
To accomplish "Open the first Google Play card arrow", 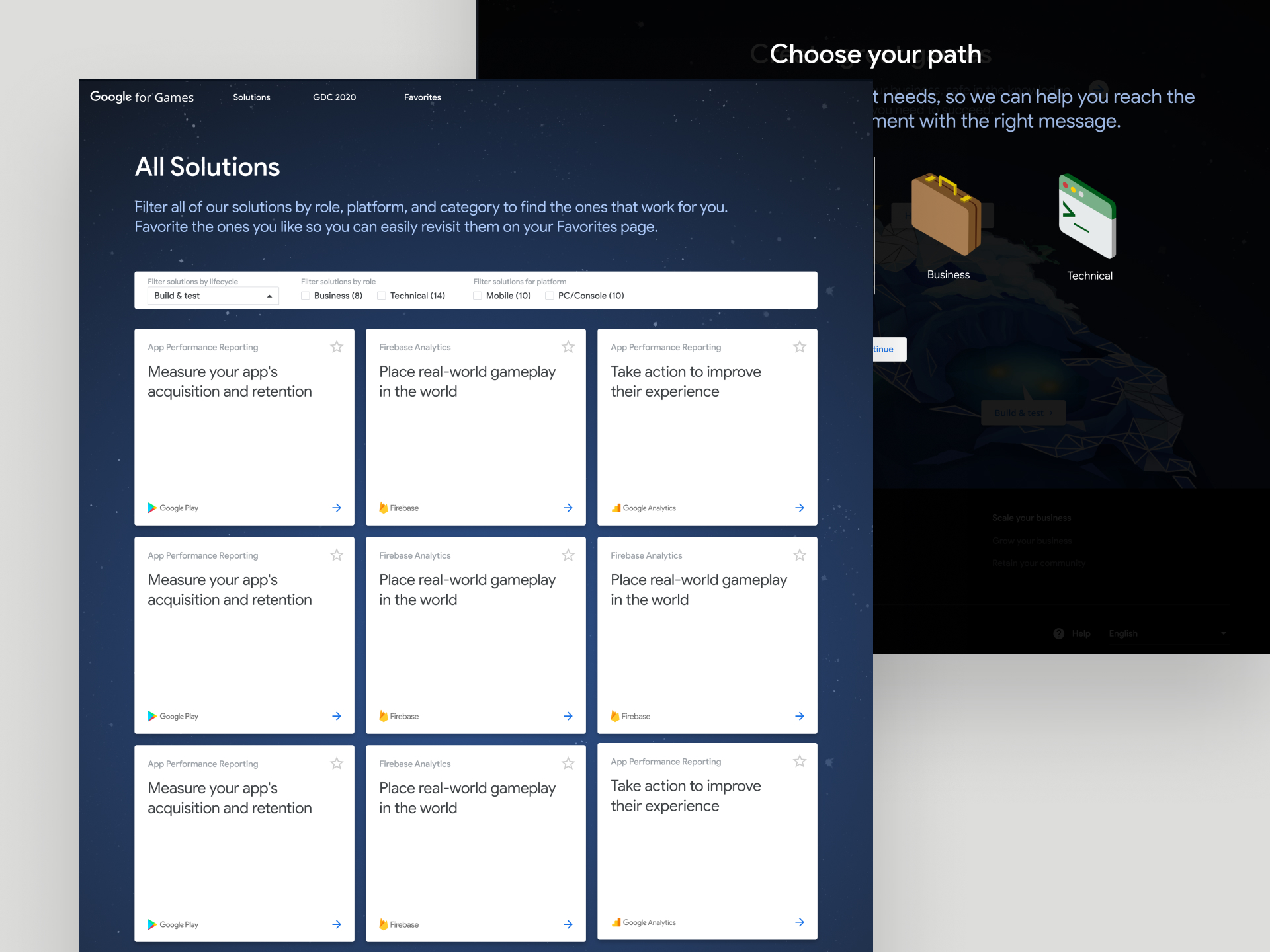I will pyautogui.click(x=337, y=508).
